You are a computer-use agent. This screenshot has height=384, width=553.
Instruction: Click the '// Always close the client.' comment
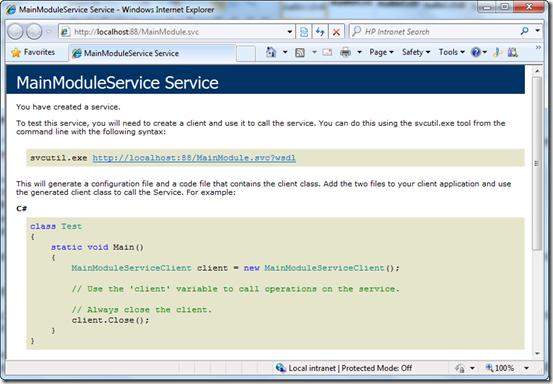(x=142, y=310)
